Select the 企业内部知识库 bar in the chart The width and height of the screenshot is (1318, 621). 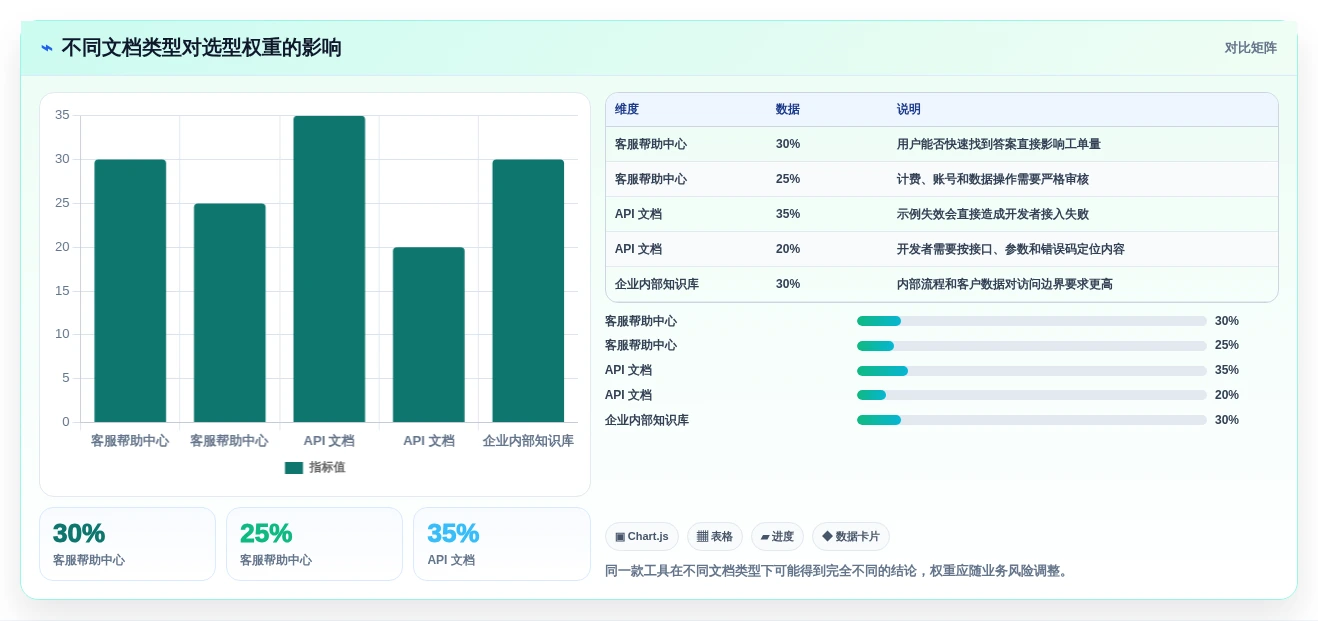528,291
